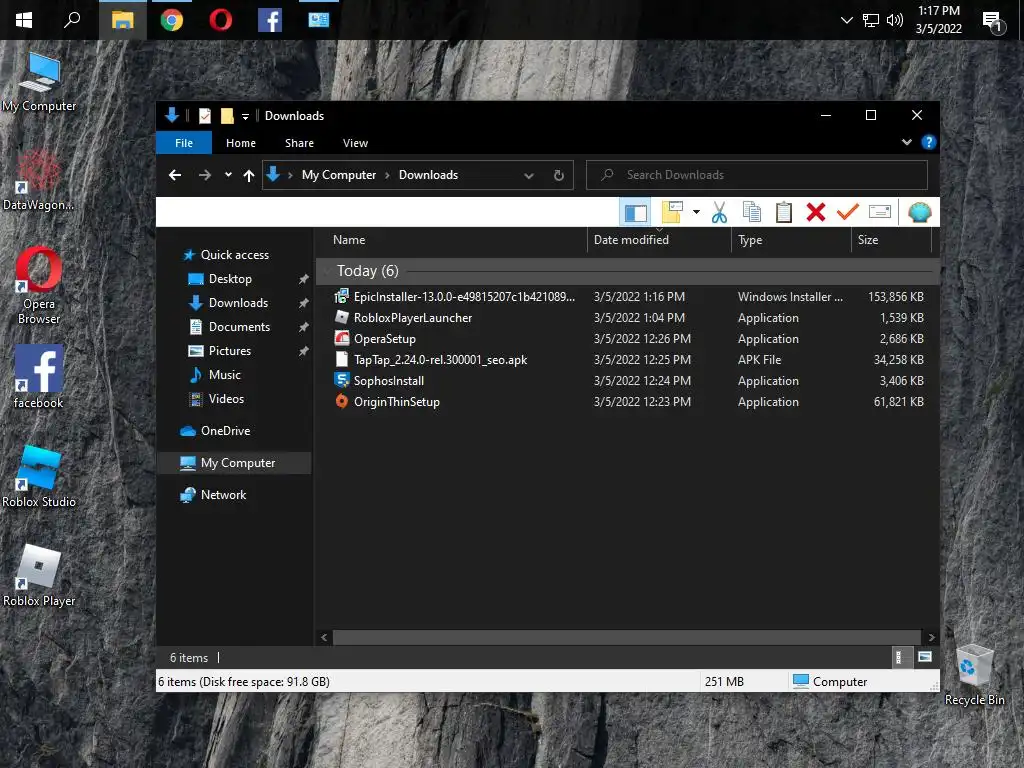Expand the ribbon with chevron arrow
Image resolution: width=1024 pixels, height=768 pixels.
906,142
